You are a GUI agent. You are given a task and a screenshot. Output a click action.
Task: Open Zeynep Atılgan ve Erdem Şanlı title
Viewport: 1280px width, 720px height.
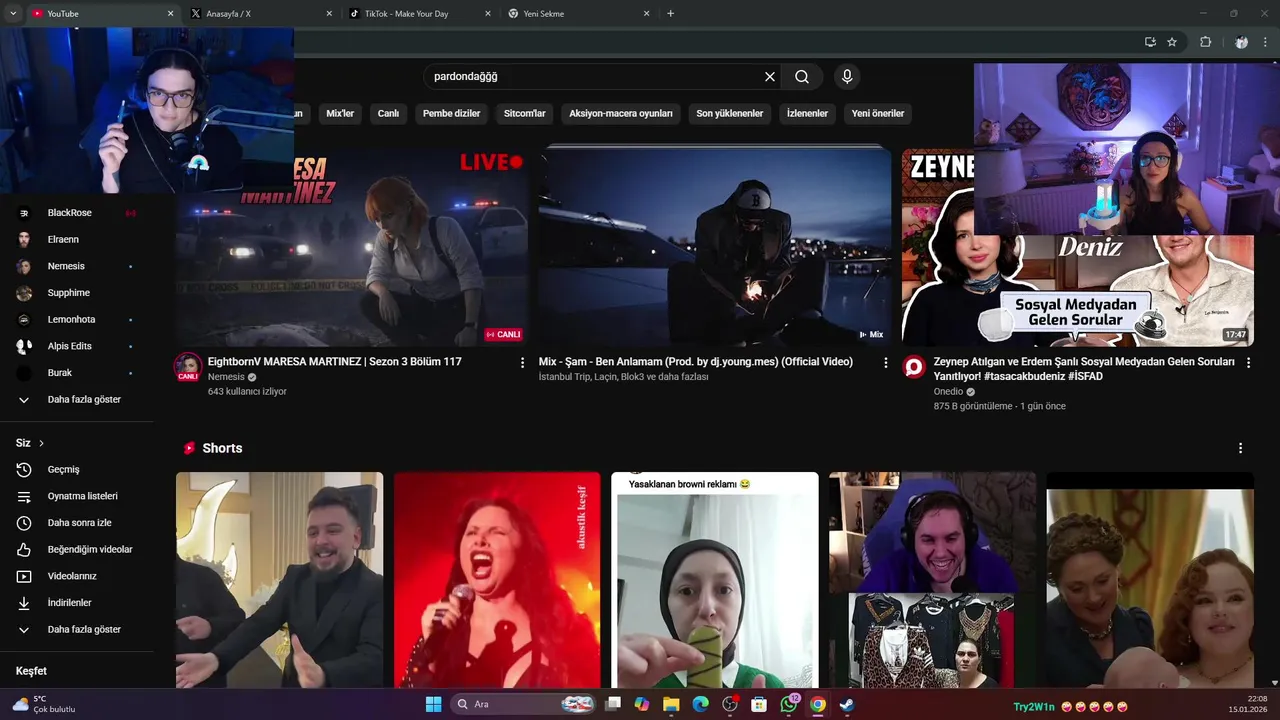(1084, 369)
